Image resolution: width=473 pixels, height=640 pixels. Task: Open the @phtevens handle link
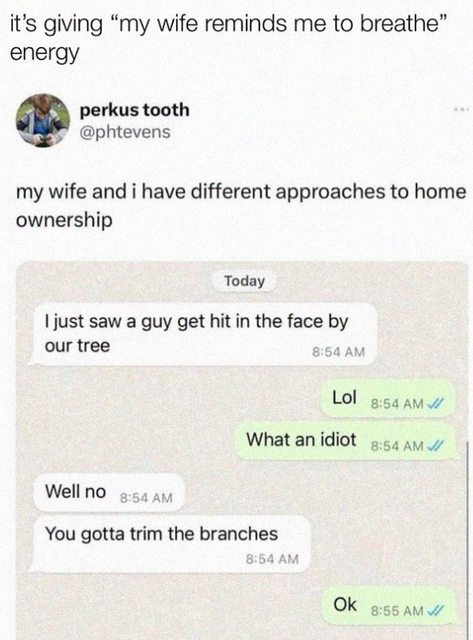click(124, 132)
